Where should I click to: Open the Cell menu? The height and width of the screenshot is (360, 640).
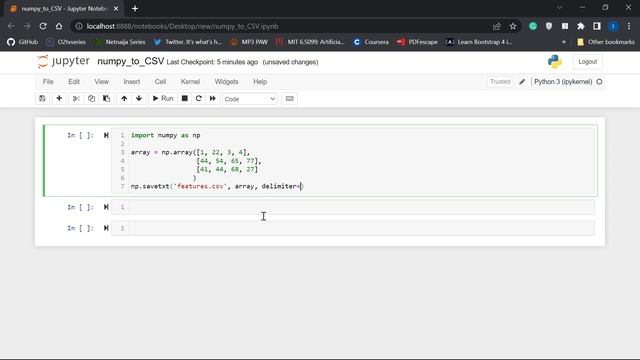pyautogui.click(x=160, y=82)
